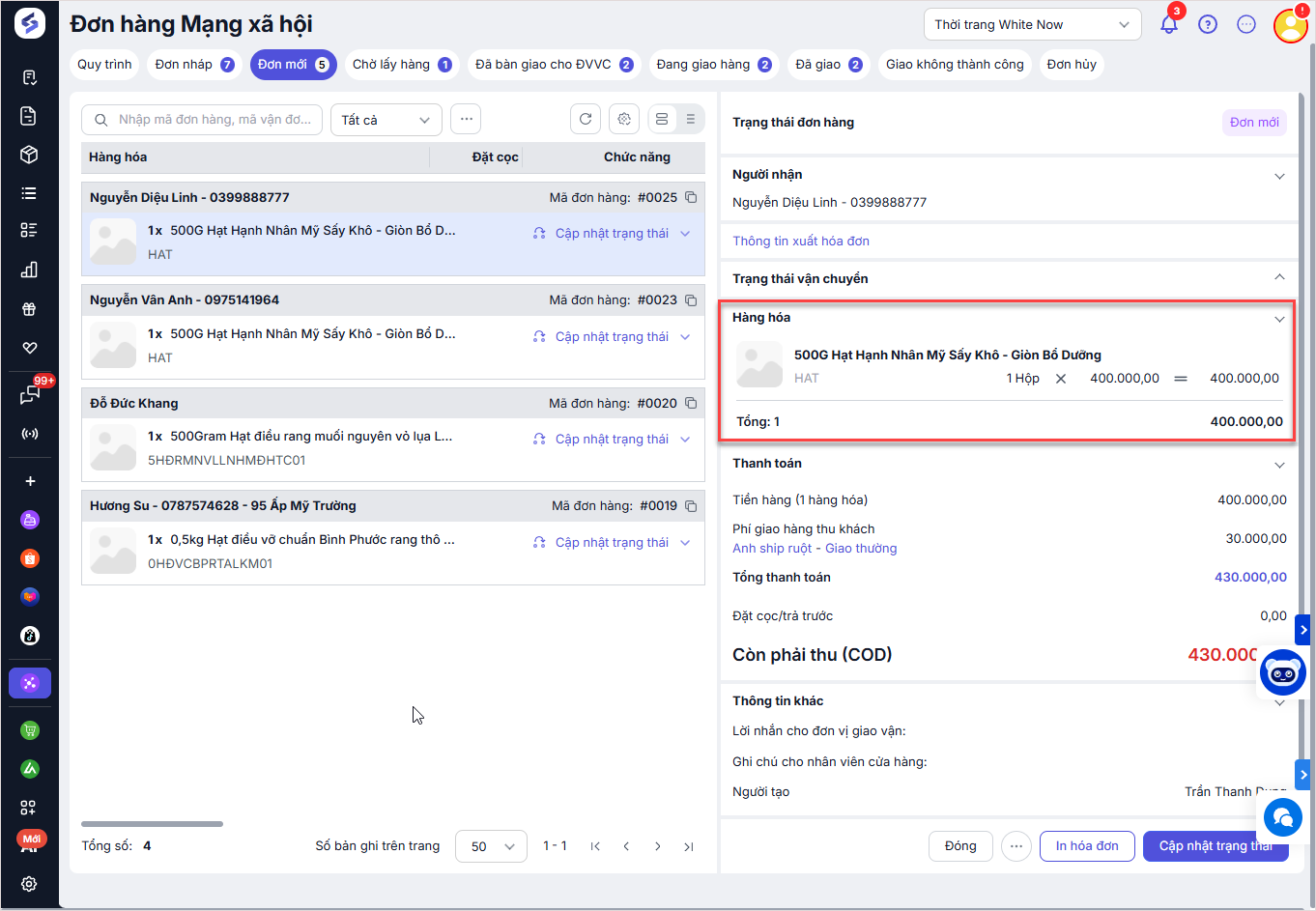1316x911 pixels.
Task: Open the Tất cả filter dropdown
Action: pos(386,120)
